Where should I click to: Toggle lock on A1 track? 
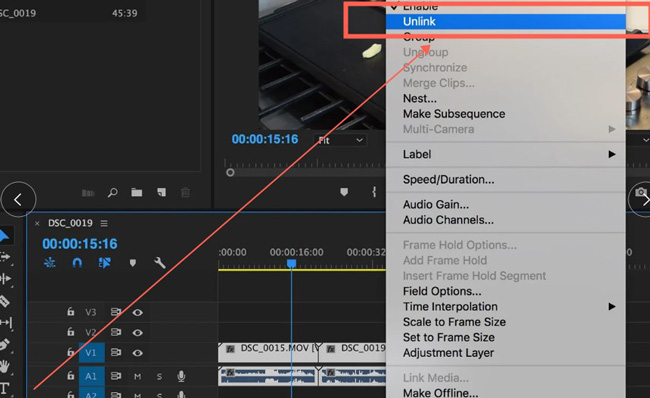tap(70, 376)
